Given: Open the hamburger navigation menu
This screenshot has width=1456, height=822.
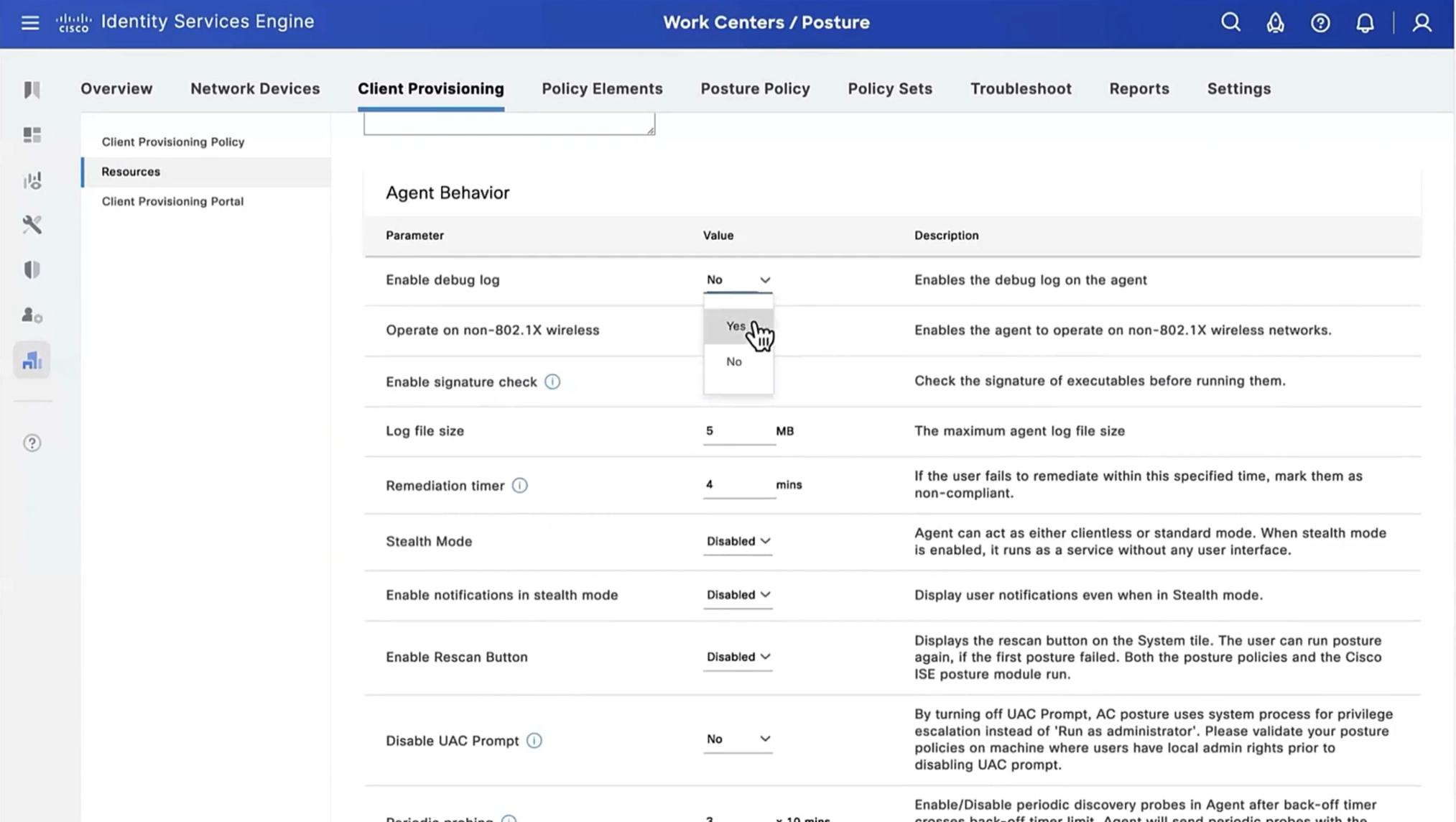Looking at the screenshot, I should (29, 23).
